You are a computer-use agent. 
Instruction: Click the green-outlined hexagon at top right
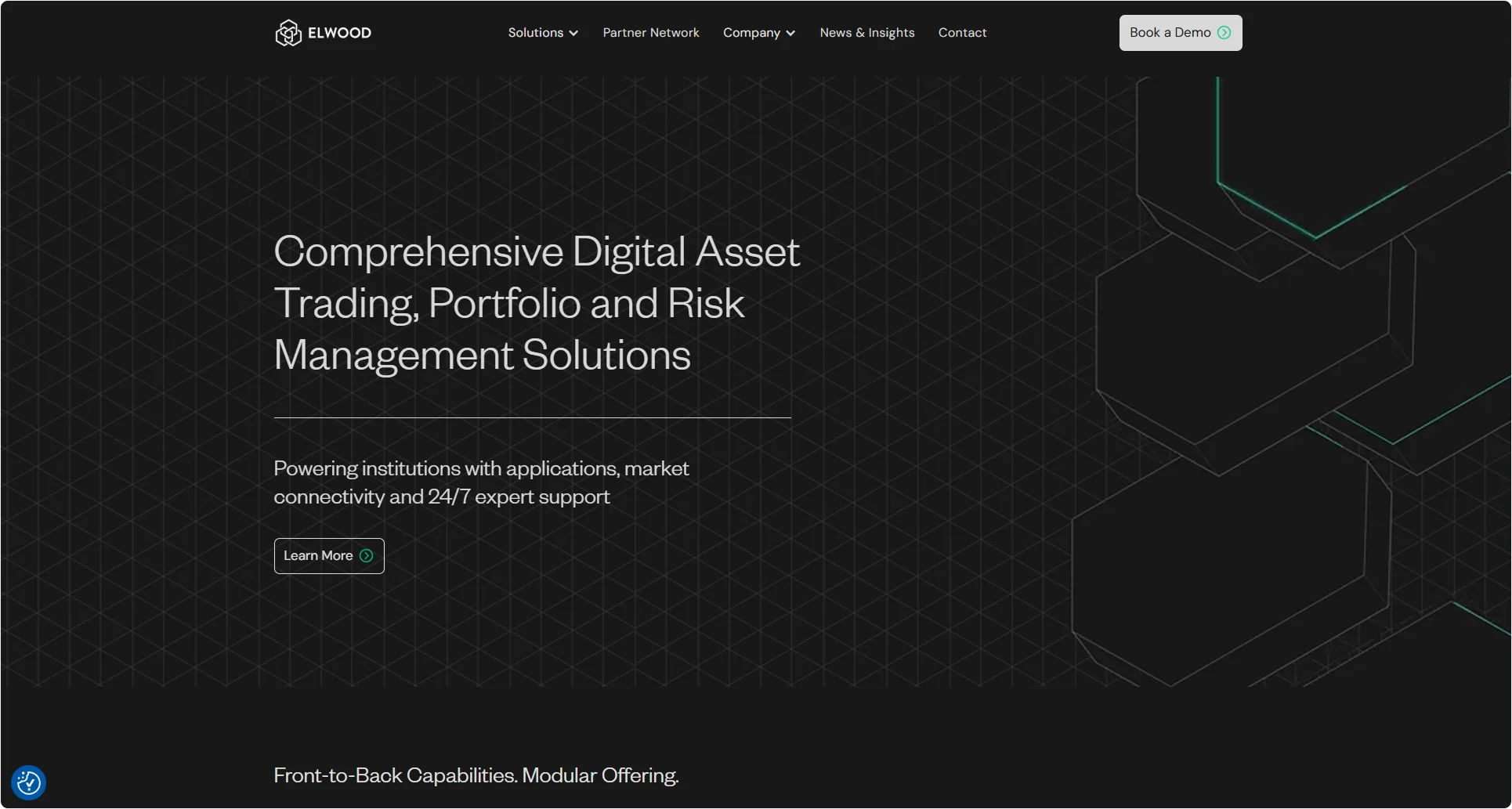click(1332, 157)
